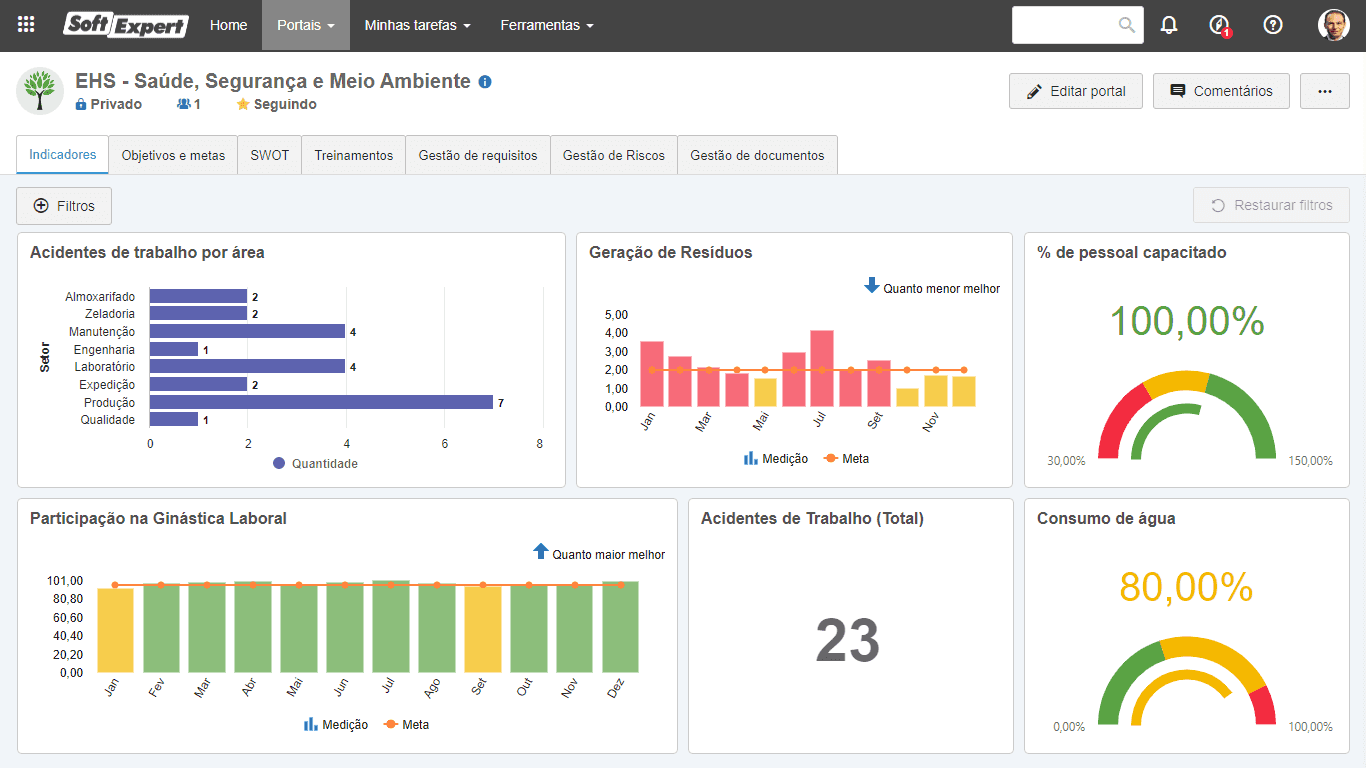Open the user profile avatar

1334,25
